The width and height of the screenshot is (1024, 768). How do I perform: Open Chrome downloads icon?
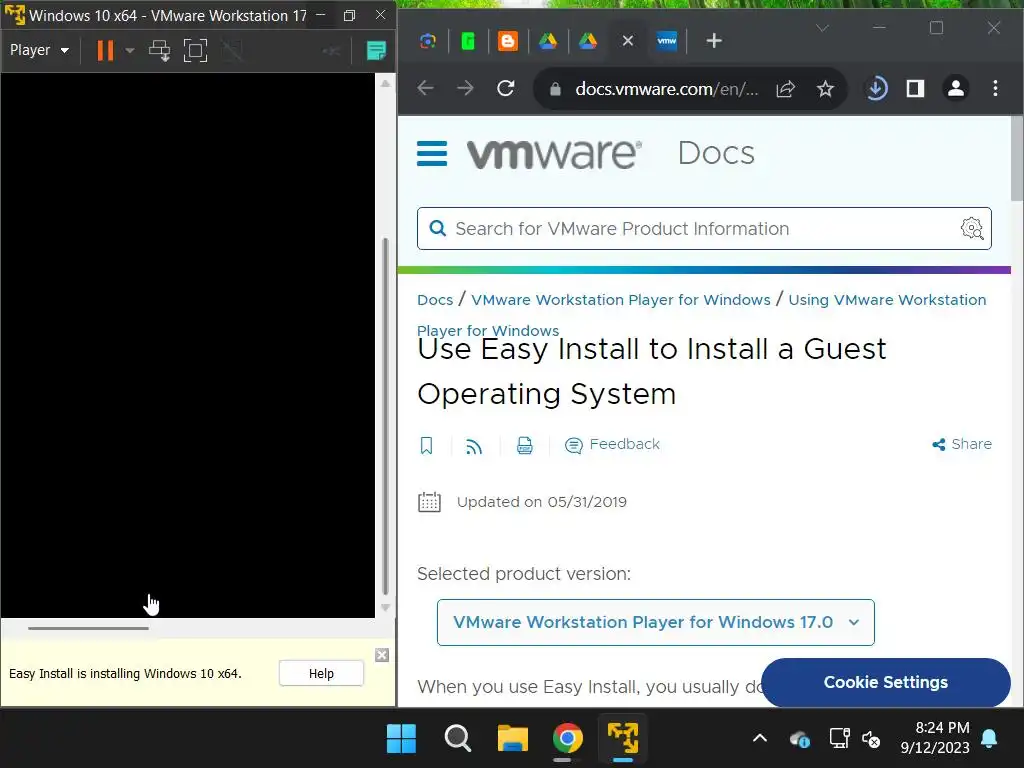coord(876,88)
